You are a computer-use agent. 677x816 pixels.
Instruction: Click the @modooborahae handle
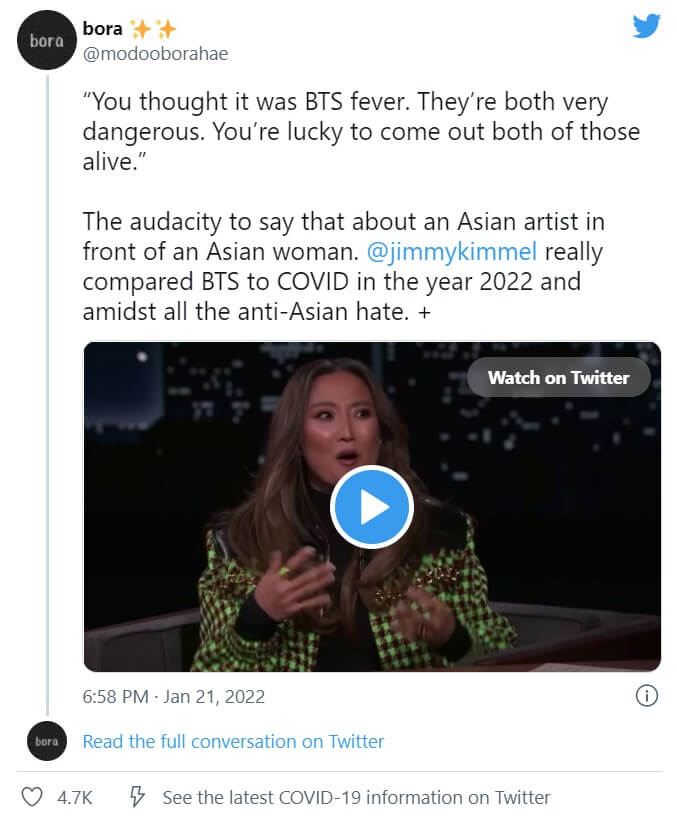pyautogui.click(x=155, y=54)
